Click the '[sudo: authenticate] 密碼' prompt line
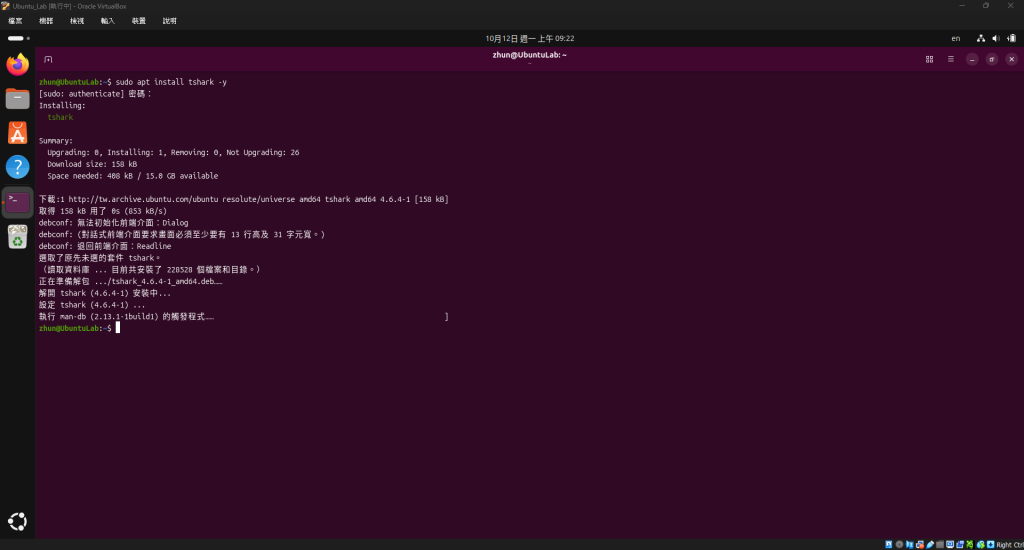 [95, 94]
